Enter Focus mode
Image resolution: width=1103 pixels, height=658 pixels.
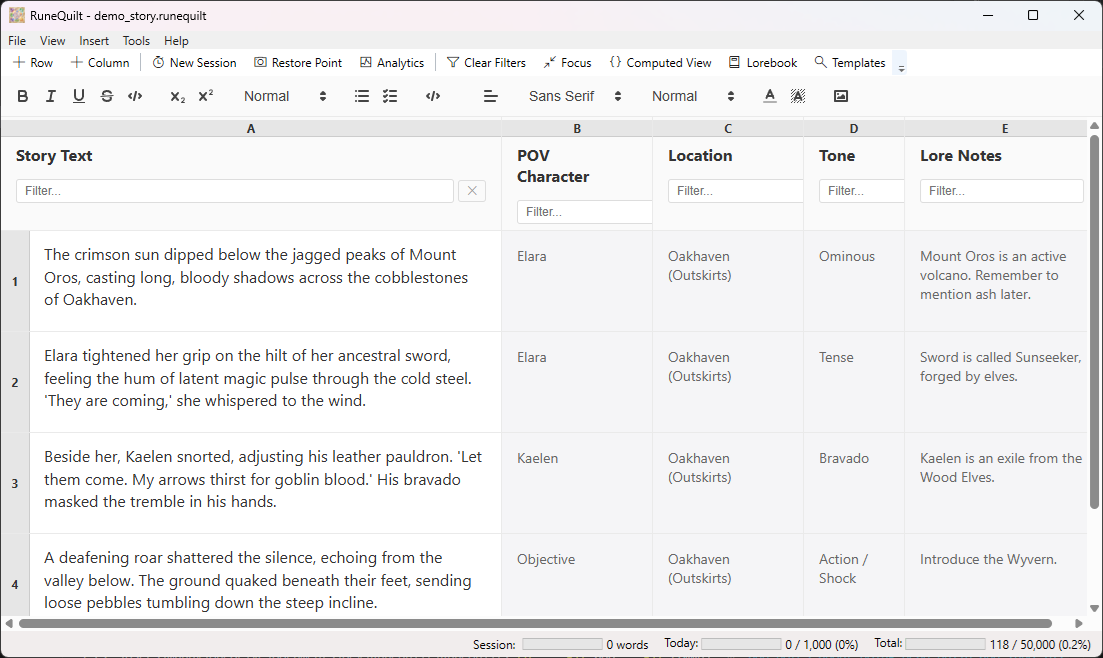(567, 62)
